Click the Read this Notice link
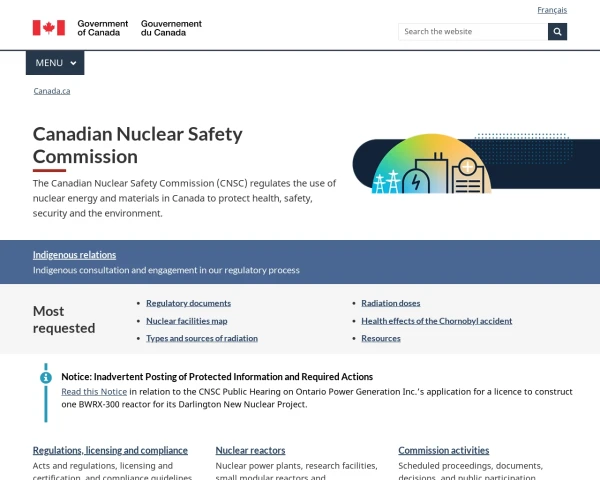600x480 pixels. point(94,392)
